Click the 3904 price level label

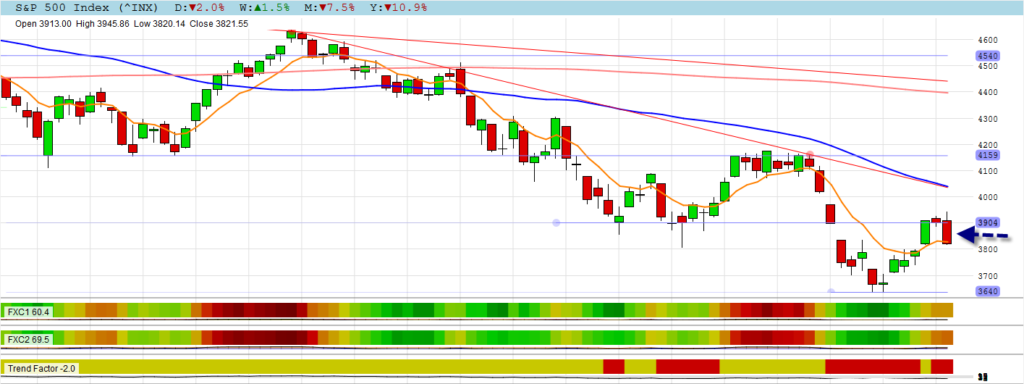coord(986,223)
